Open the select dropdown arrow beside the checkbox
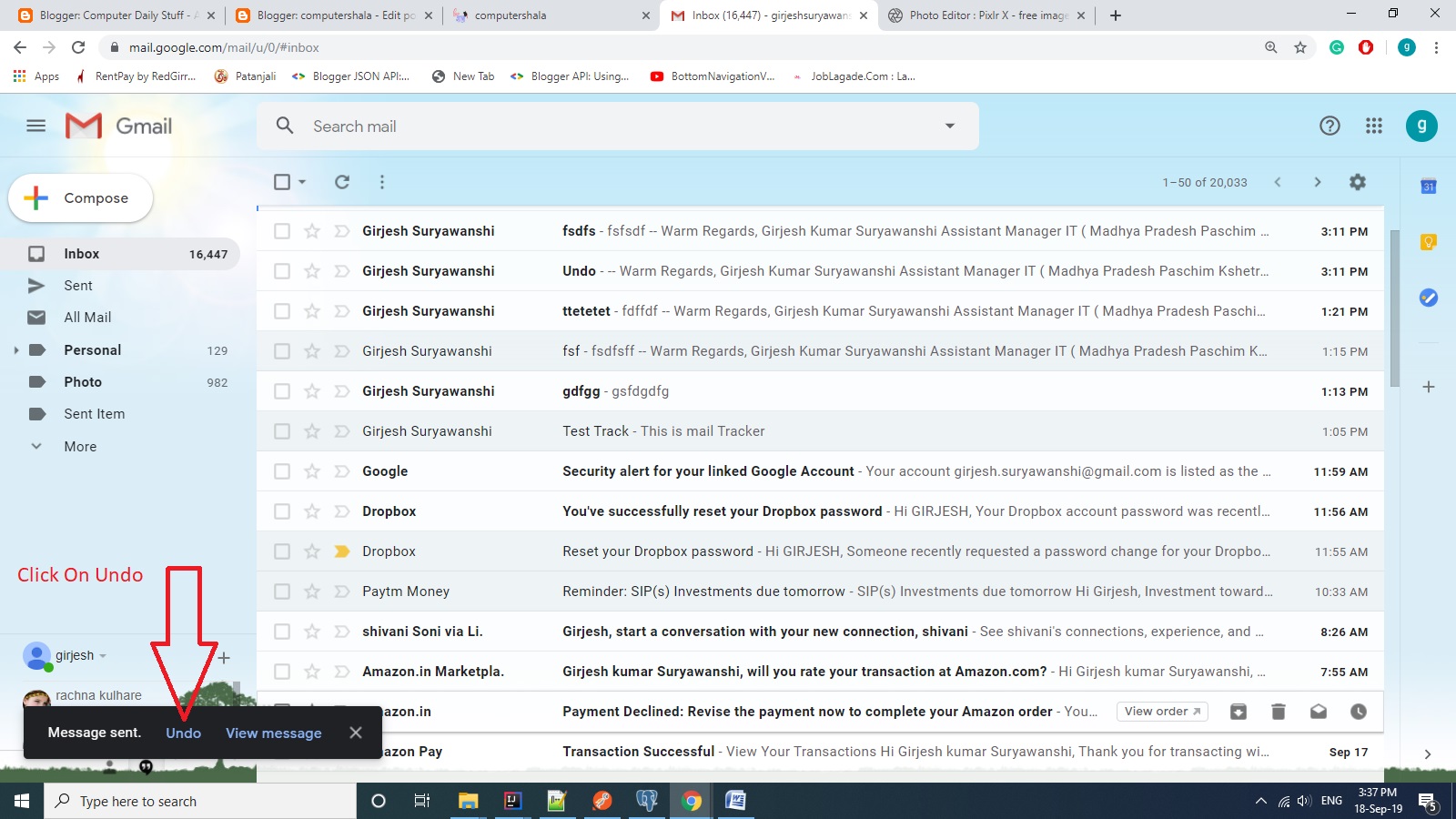 [302, 182]
